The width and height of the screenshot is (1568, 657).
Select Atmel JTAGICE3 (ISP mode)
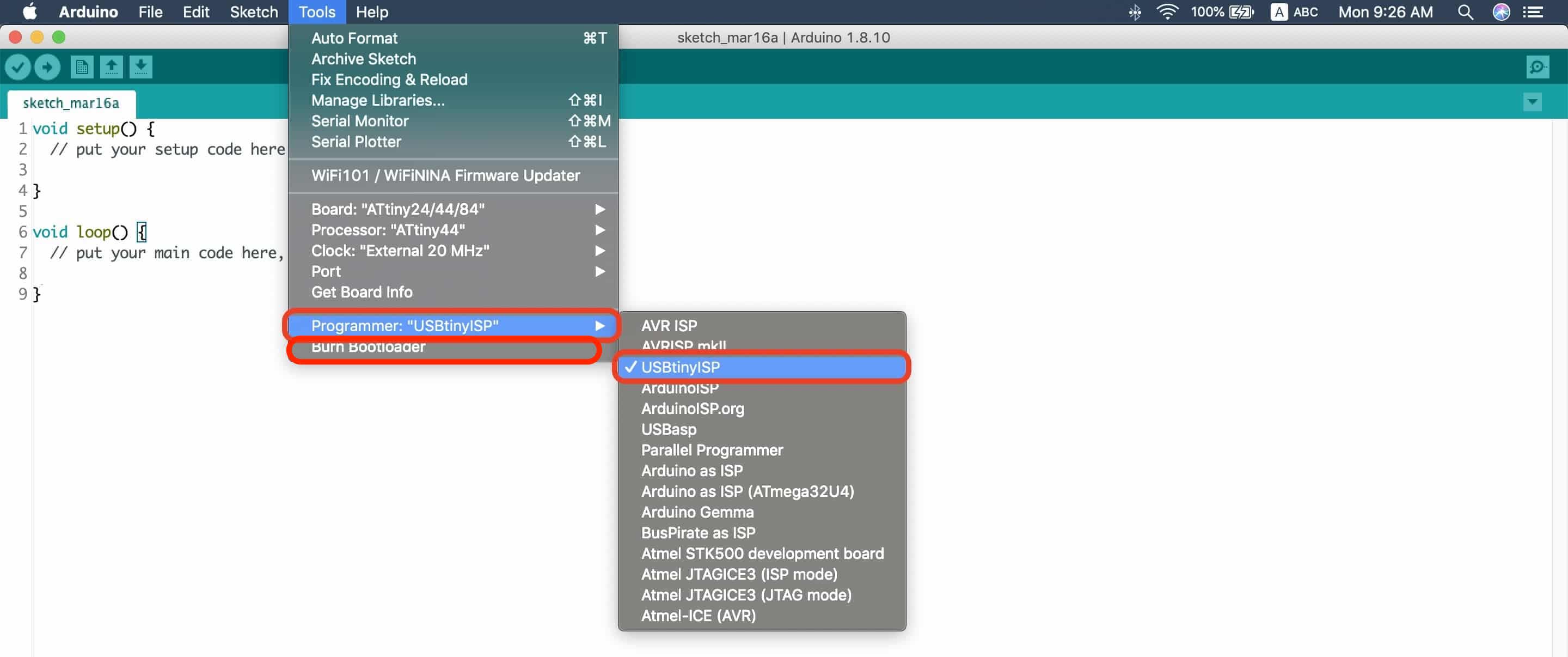click(762, 574)
